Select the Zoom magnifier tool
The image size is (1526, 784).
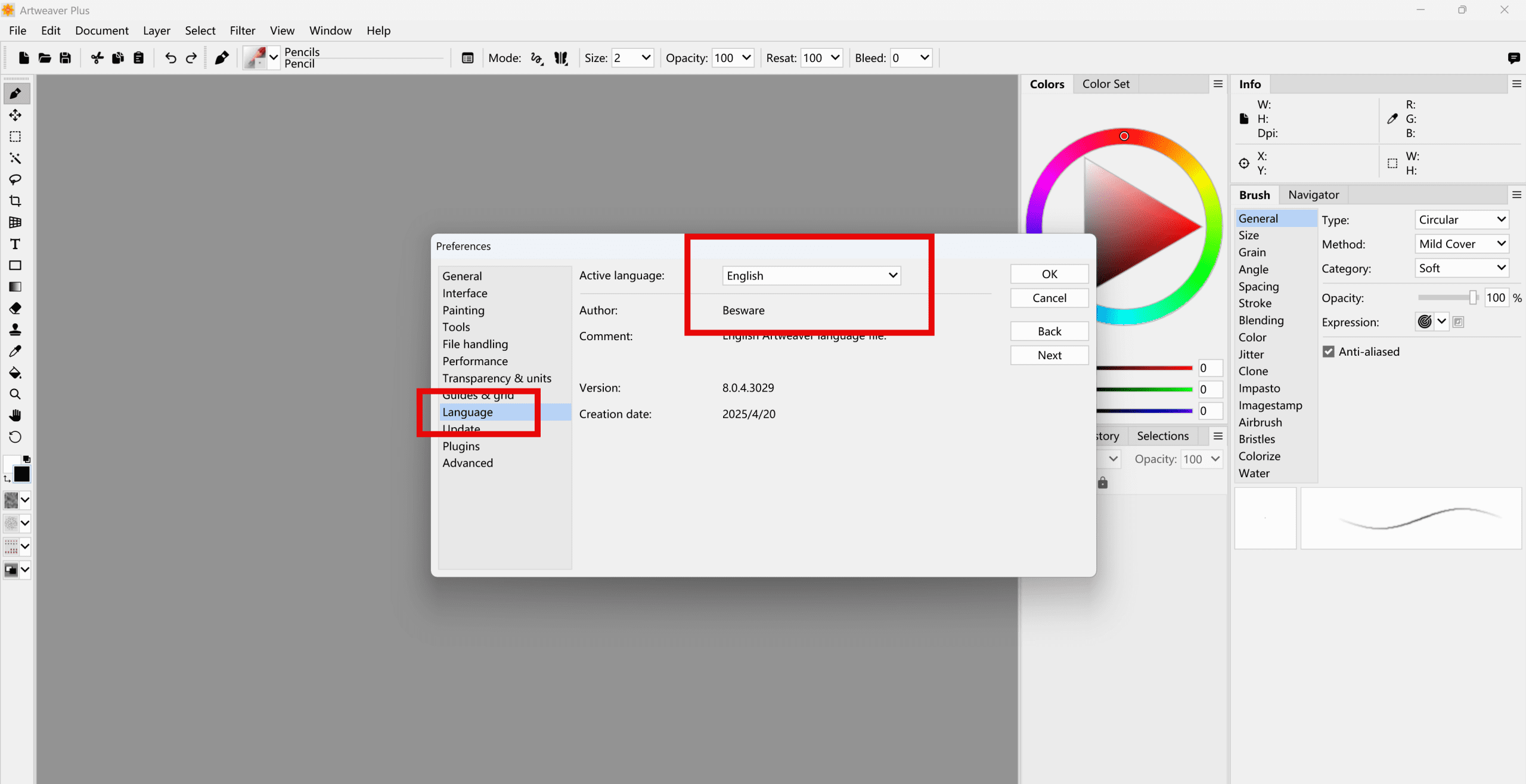point(15,394)
